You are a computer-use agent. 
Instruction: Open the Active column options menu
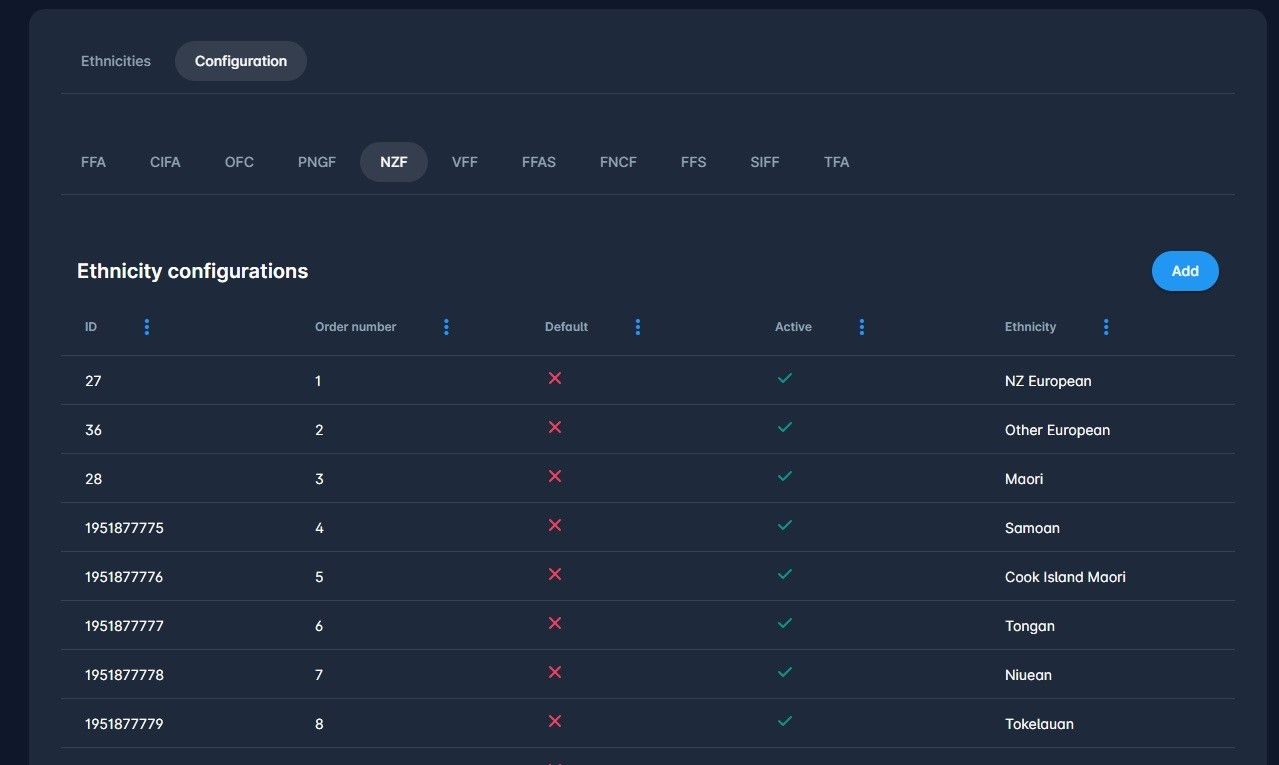[x=862, y=327]
